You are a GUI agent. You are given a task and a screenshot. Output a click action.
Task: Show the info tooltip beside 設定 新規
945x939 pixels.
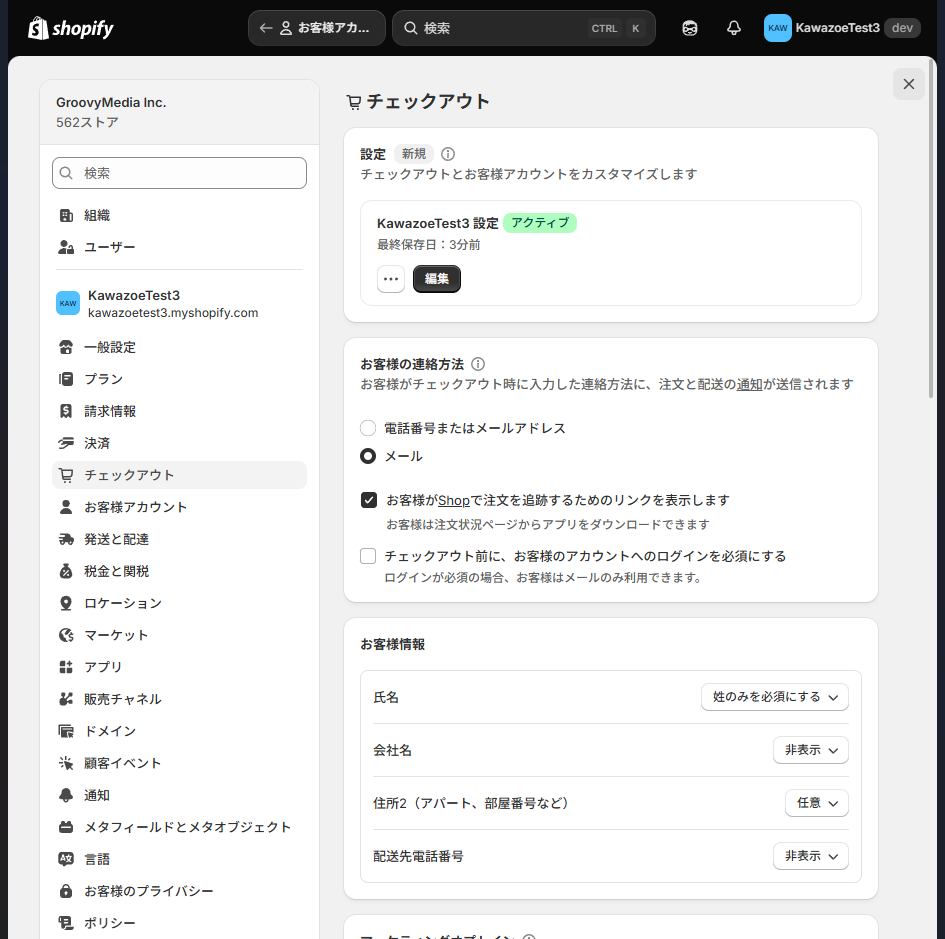[x=447, y=154]
